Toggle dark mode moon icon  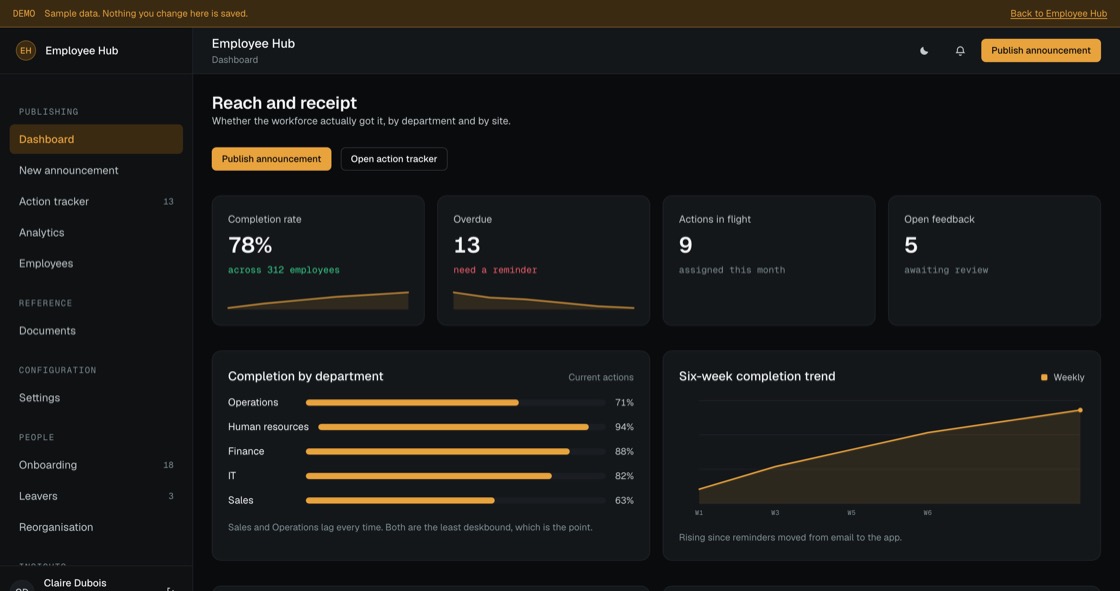924,51
